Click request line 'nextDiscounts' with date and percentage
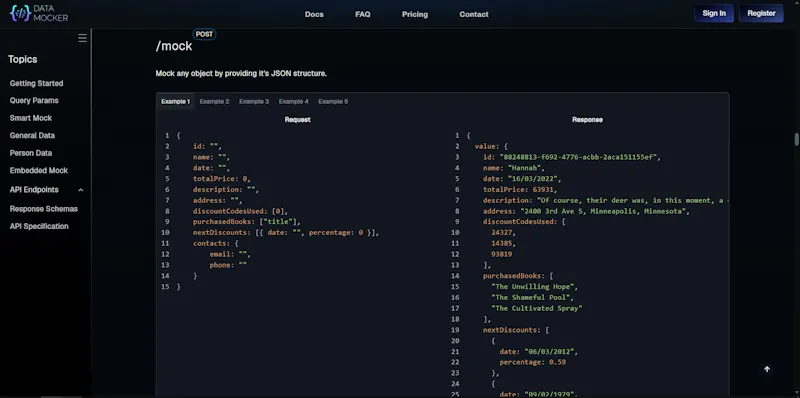Image resolution: width=800 pixels, height=398 pixels. click(x=286, y=232)
